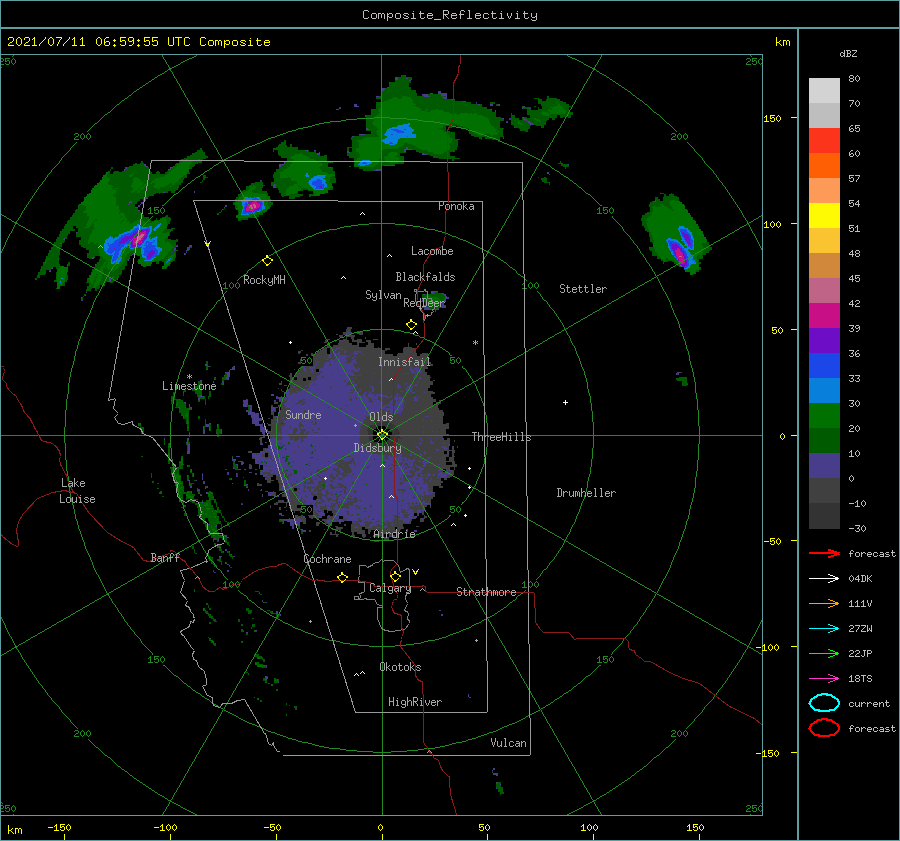Click the Ponoka town label
900x841 pixels.
(456, 206)
